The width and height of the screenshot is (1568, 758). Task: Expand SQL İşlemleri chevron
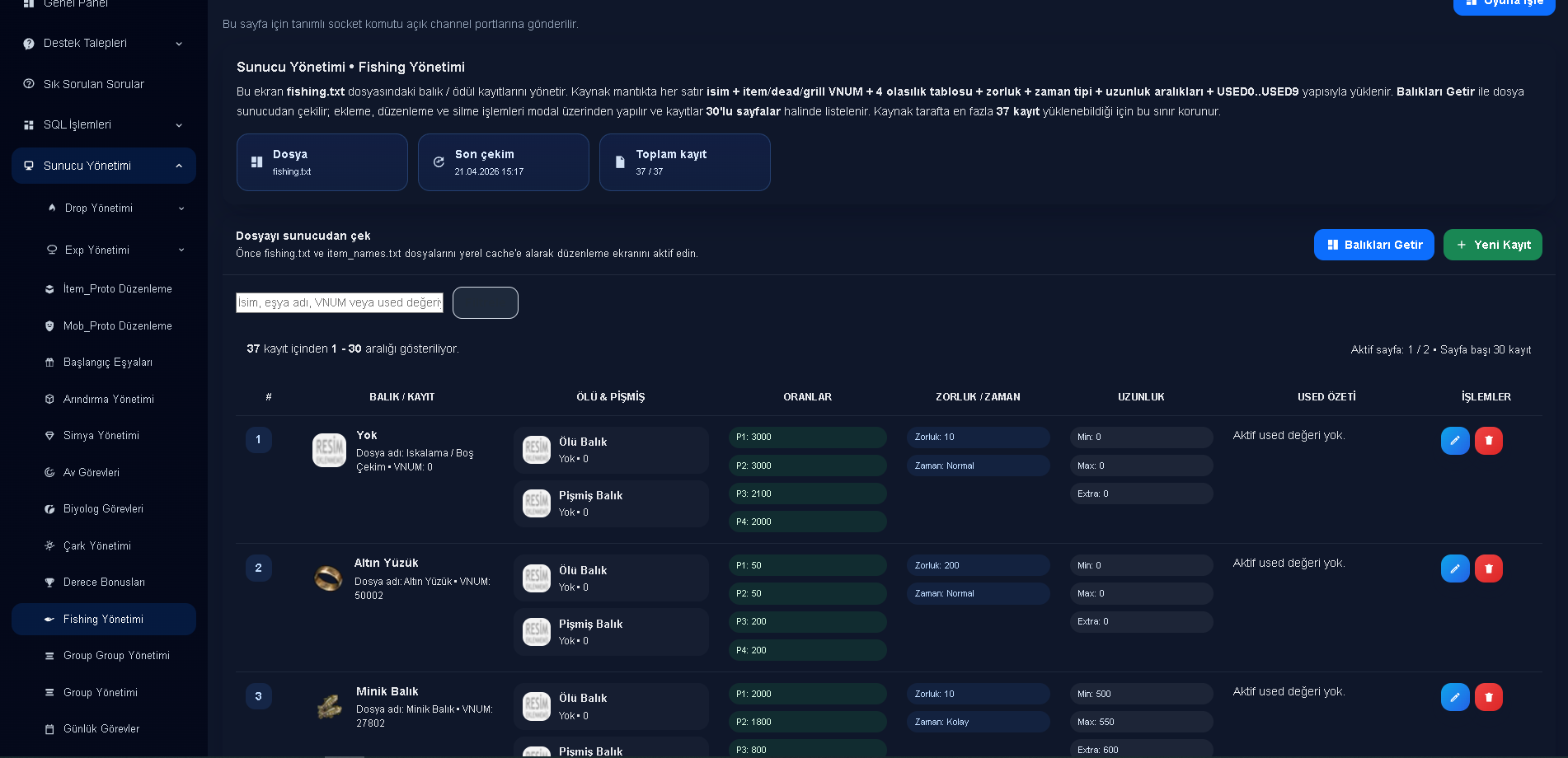point(179,125)
